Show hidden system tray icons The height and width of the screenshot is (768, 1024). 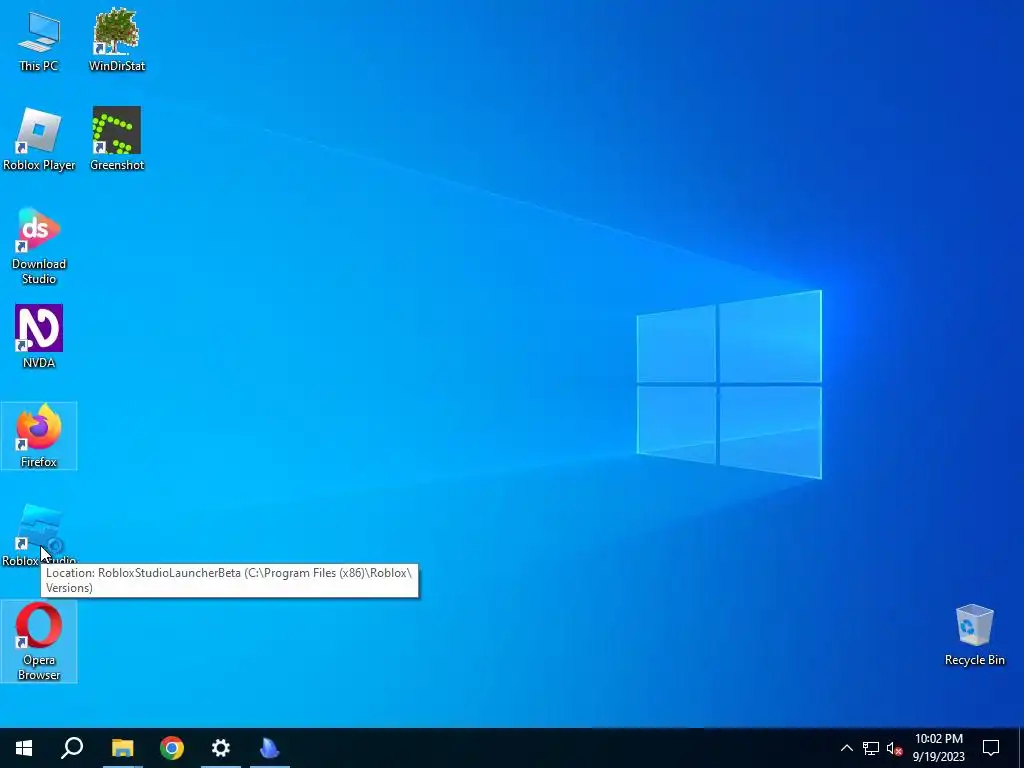click(x=846, y=748)
